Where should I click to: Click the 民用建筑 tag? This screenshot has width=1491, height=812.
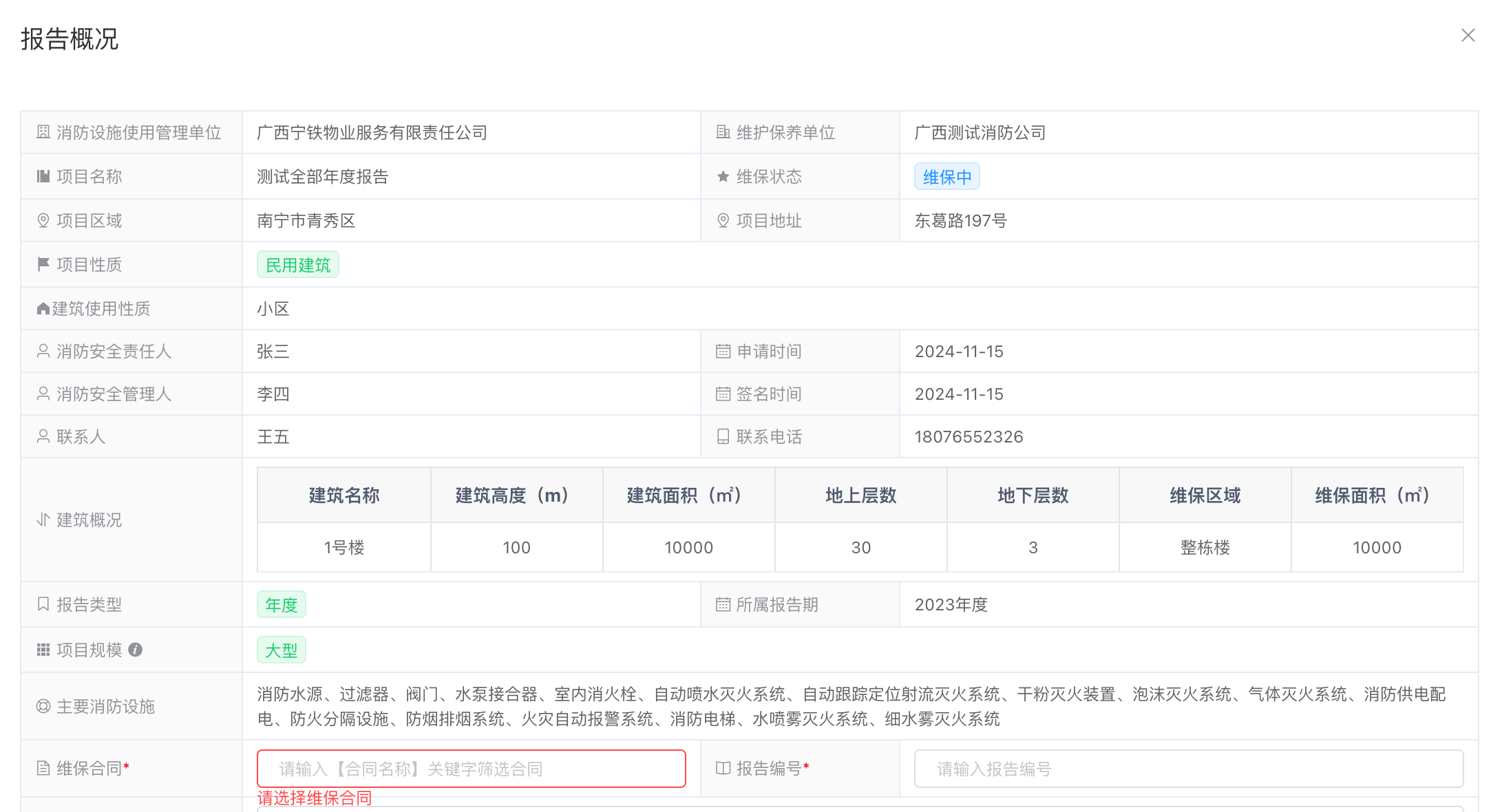coord(298,265)
